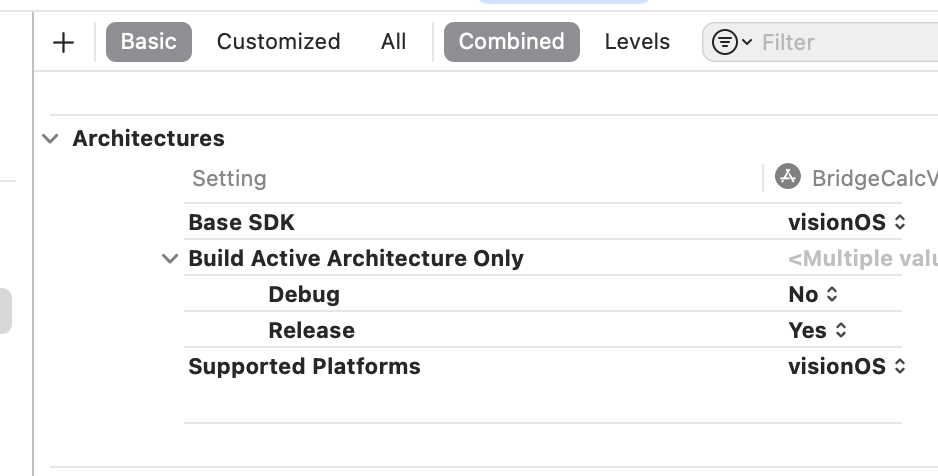Image resolution: width=938 pixels, height=476 pixels.
Task: Open the Release value Yes popup
Action: pos(817,330)
